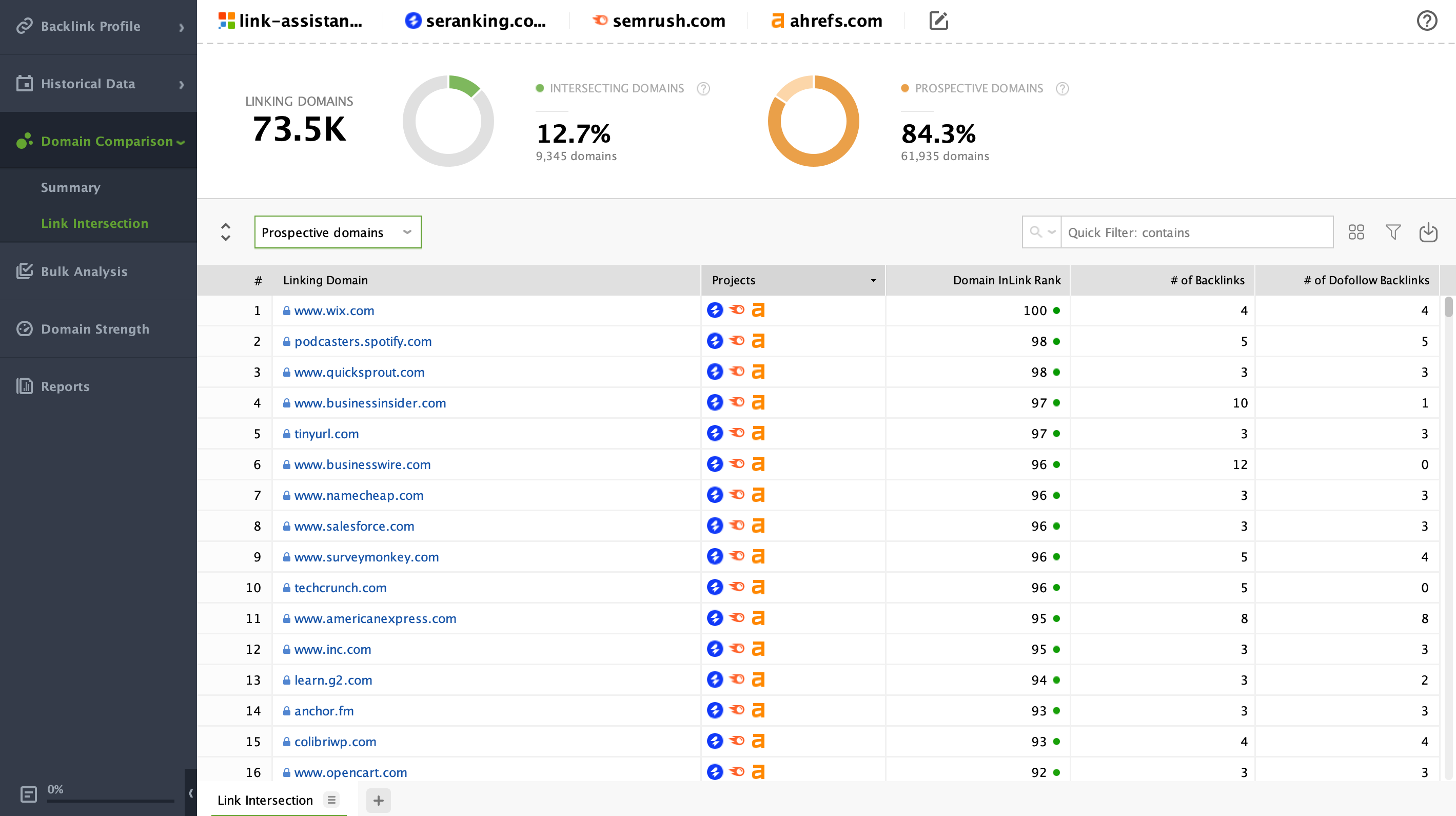Select Link Intersection in sidebar
The width and height of the screenshot is (1456, 816).
click(94, 223)
